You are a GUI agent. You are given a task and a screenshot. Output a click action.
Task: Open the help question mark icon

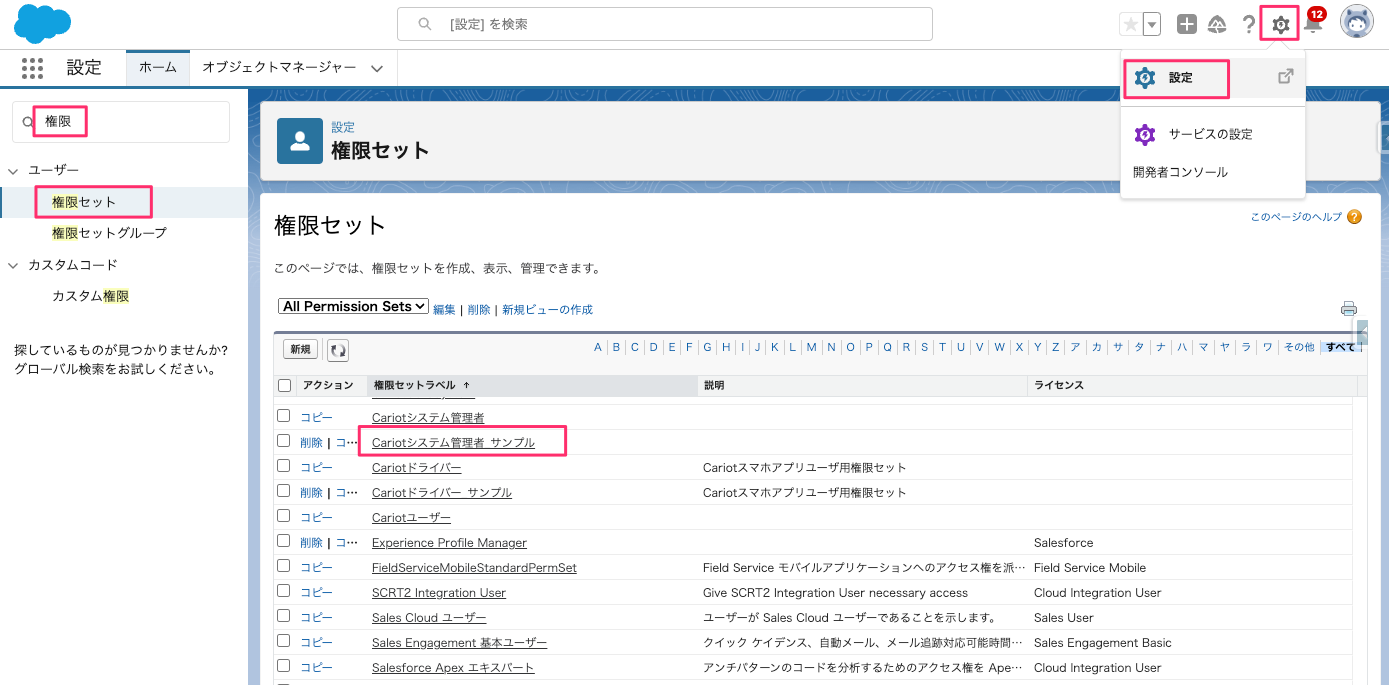[1249, 25]
